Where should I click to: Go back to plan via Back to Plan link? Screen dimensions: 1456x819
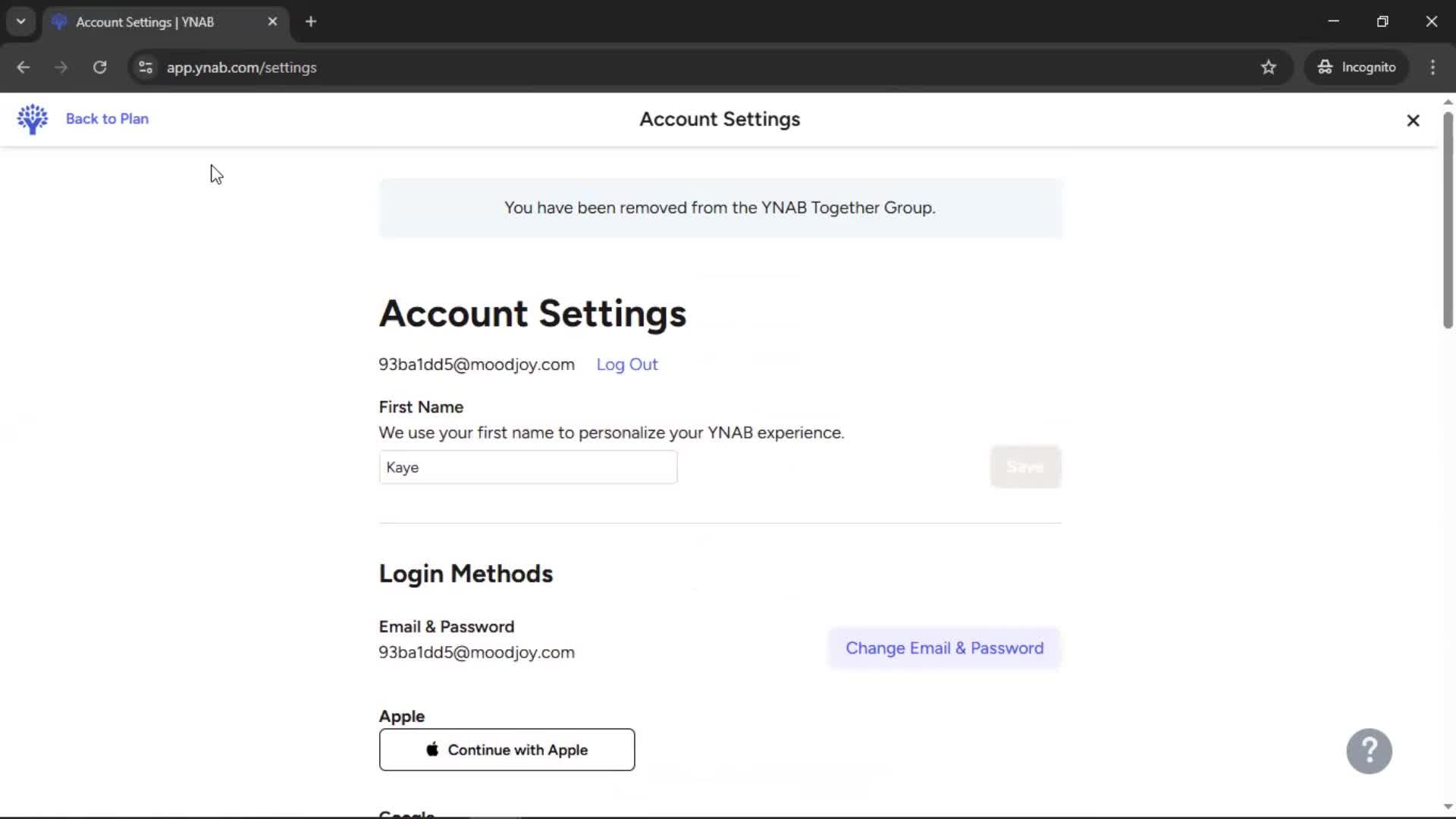click(x=107, y=119)
